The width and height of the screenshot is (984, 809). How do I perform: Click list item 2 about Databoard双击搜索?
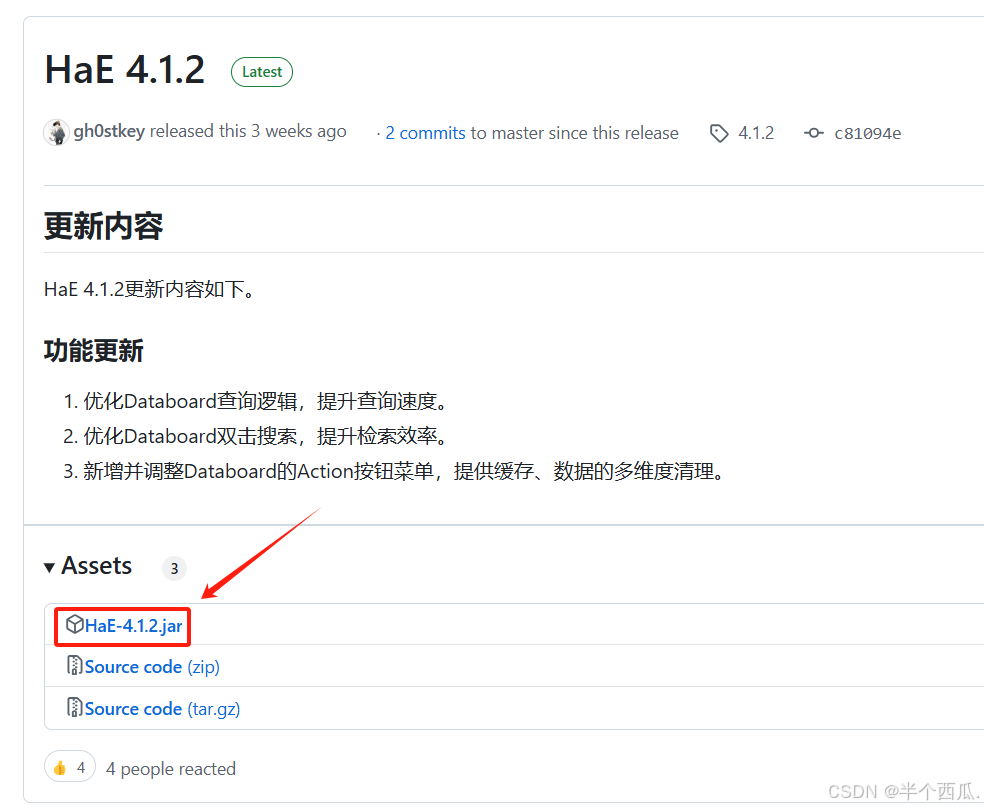(x=265, y=436)
